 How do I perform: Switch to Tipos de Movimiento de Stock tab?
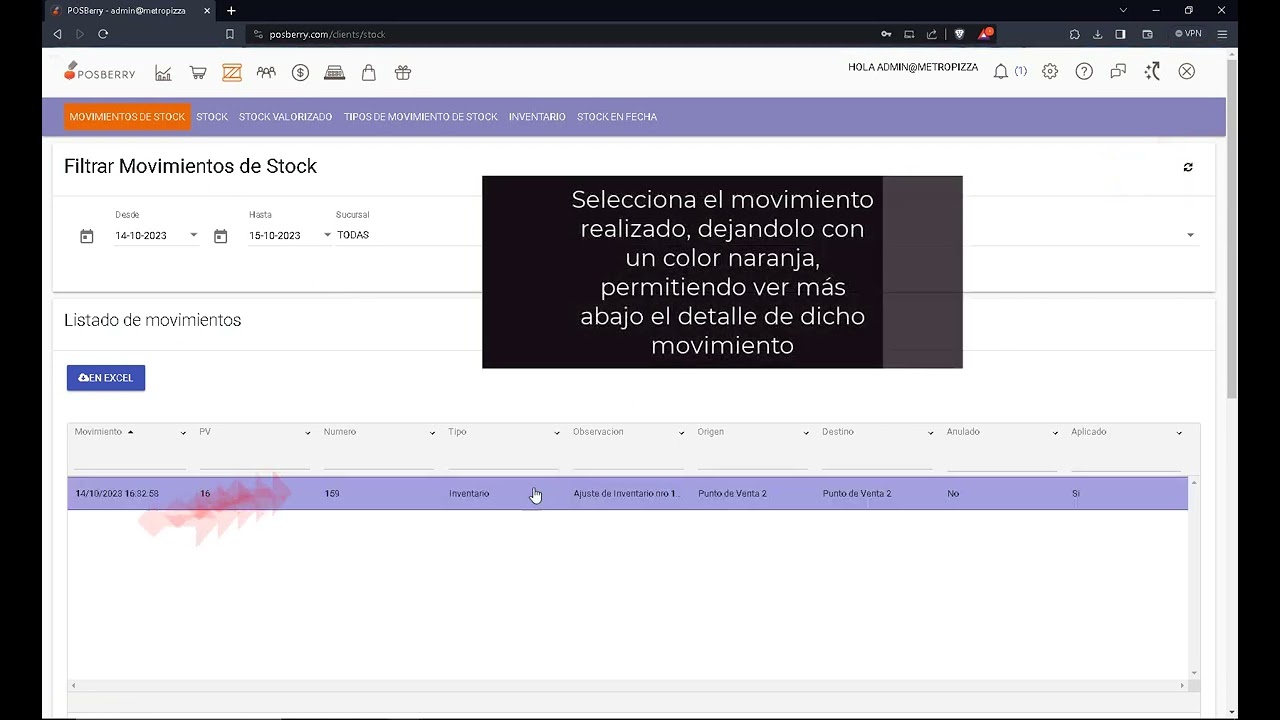(420, 117)
